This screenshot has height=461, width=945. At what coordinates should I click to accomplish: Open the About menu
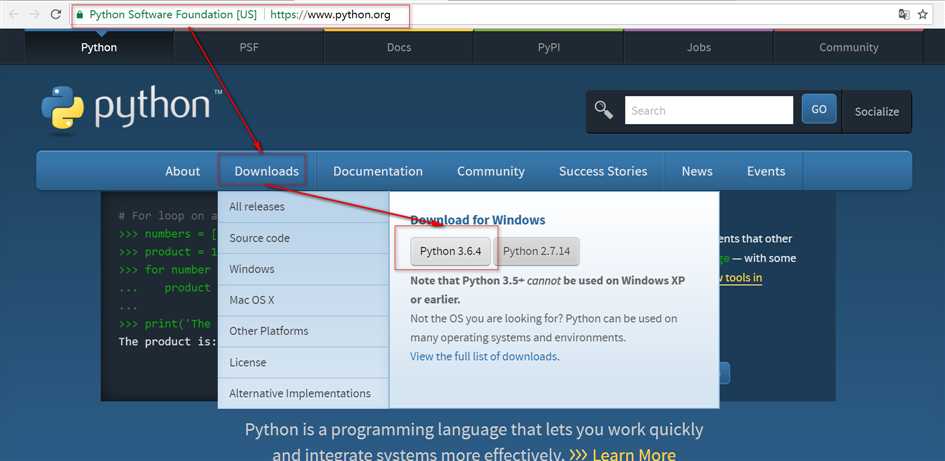click(183, 171)
